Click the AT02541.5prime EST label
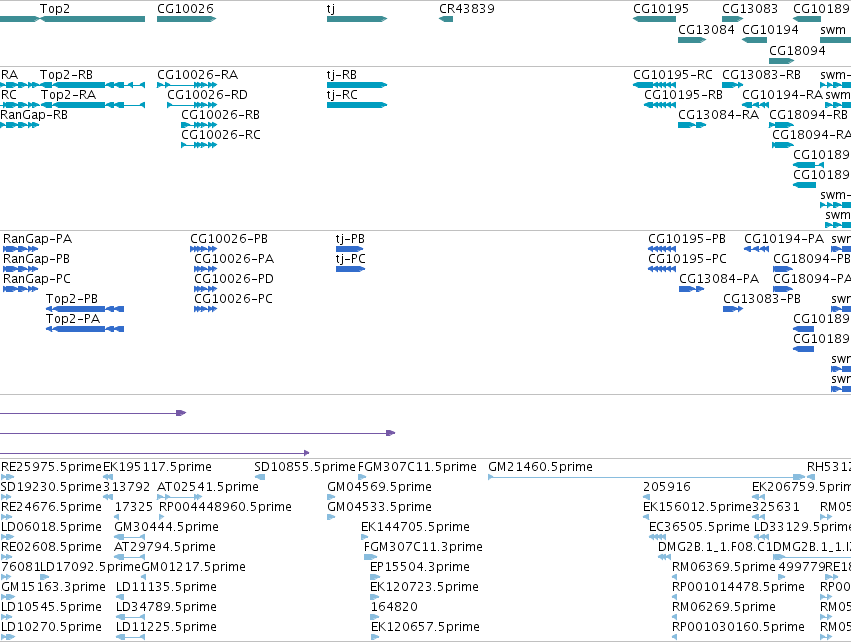This screenshot has height=642, width=851. point(208,487)
